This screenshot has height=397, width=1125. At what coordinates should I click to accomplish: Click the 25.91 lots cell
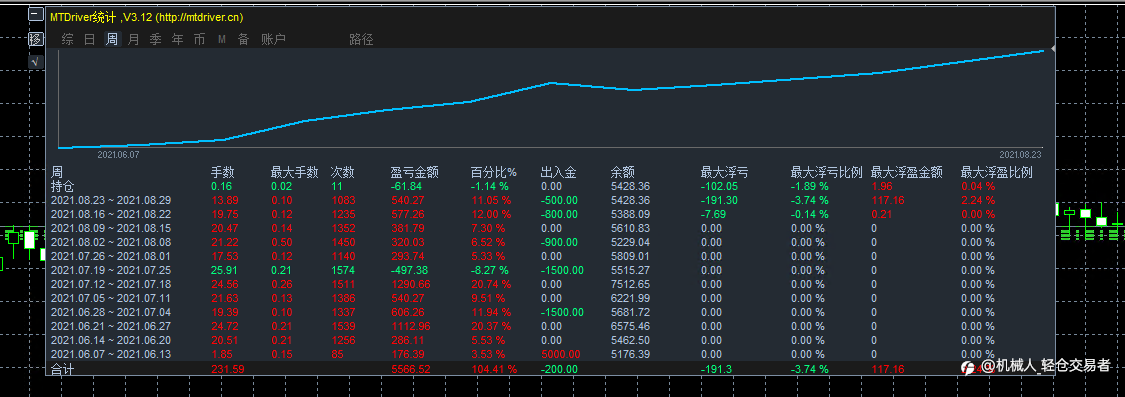[x=222, y=270]
